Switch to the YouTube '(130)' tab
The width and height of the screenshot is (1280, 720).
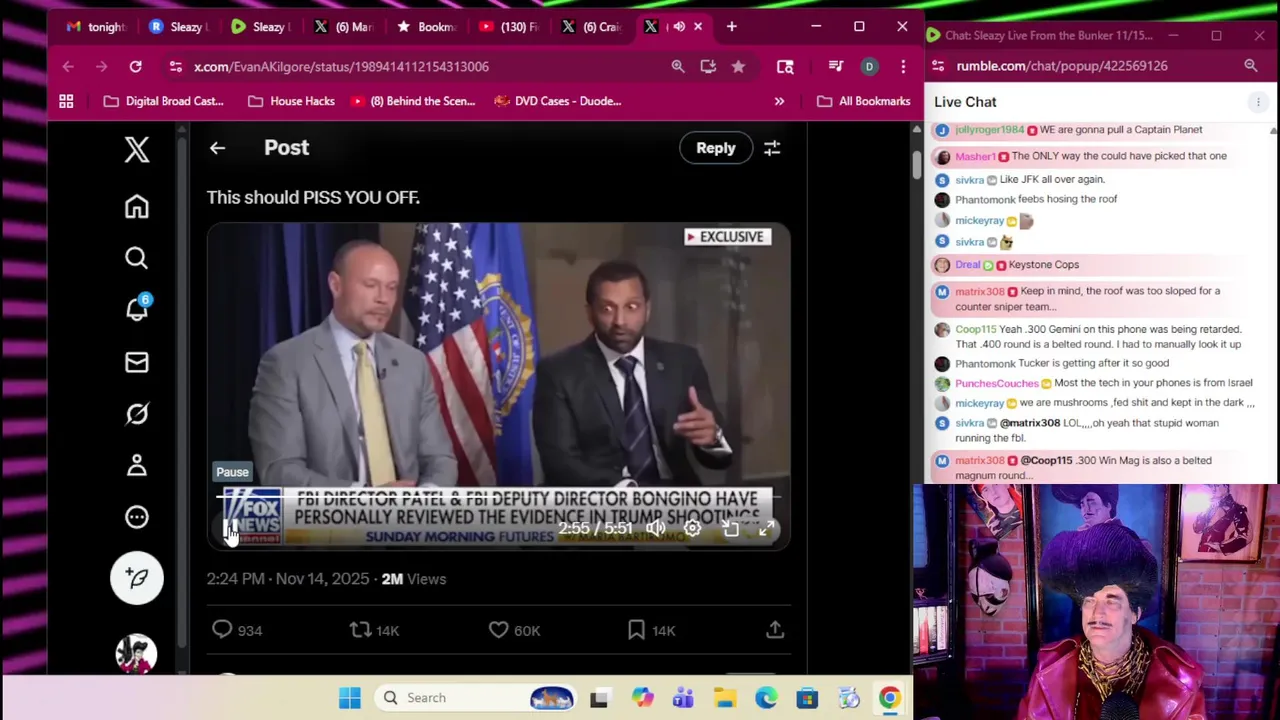coord(509,27)
